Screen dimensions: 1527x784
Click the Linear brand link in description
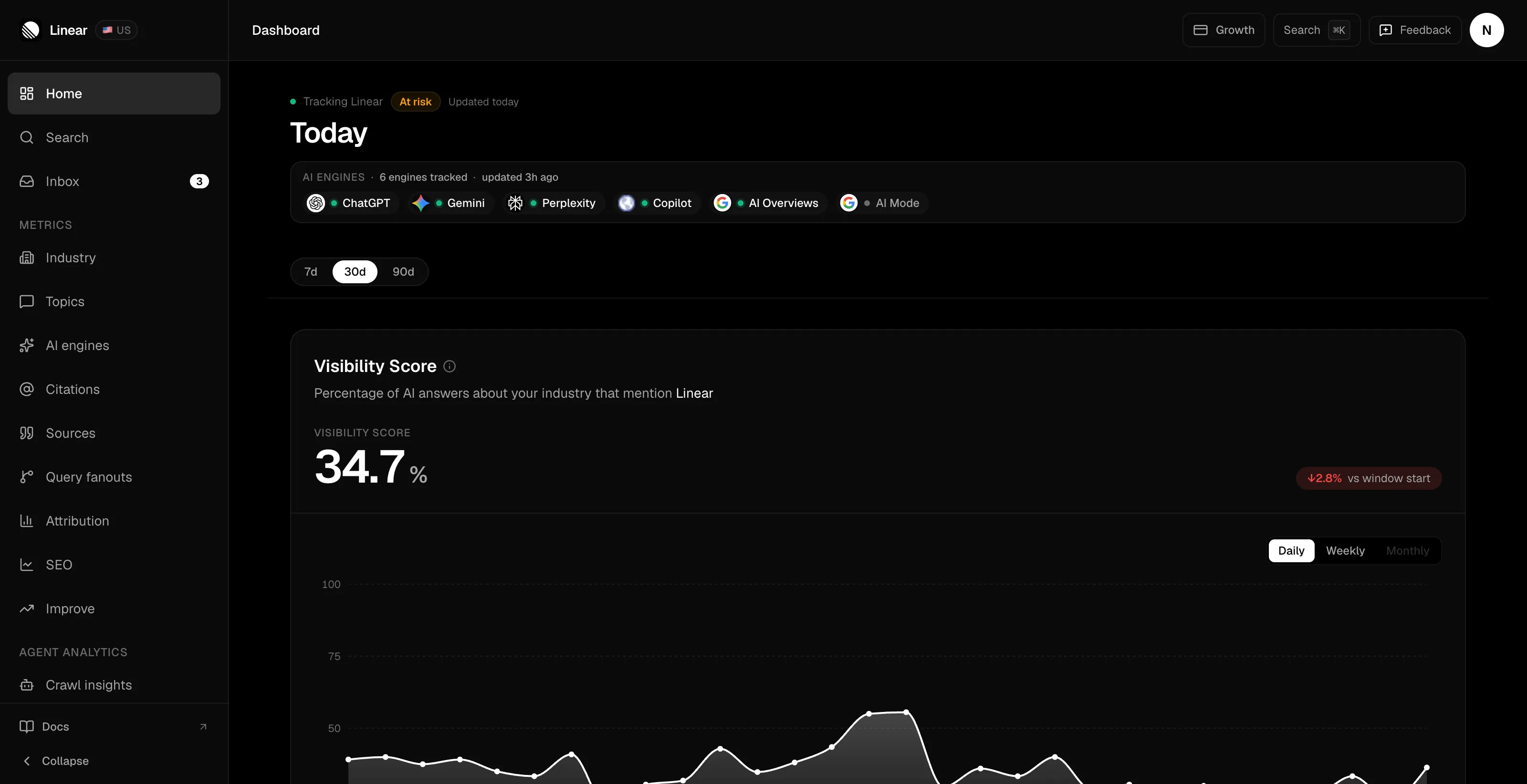click(x=694, y=393)
